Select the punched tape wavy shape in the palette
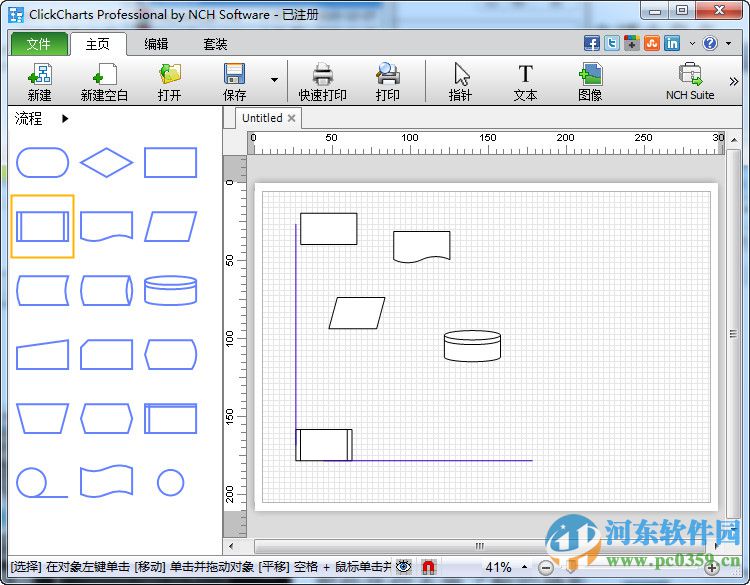The width and height of the screenshot is (750, 585). click(106, 481)
